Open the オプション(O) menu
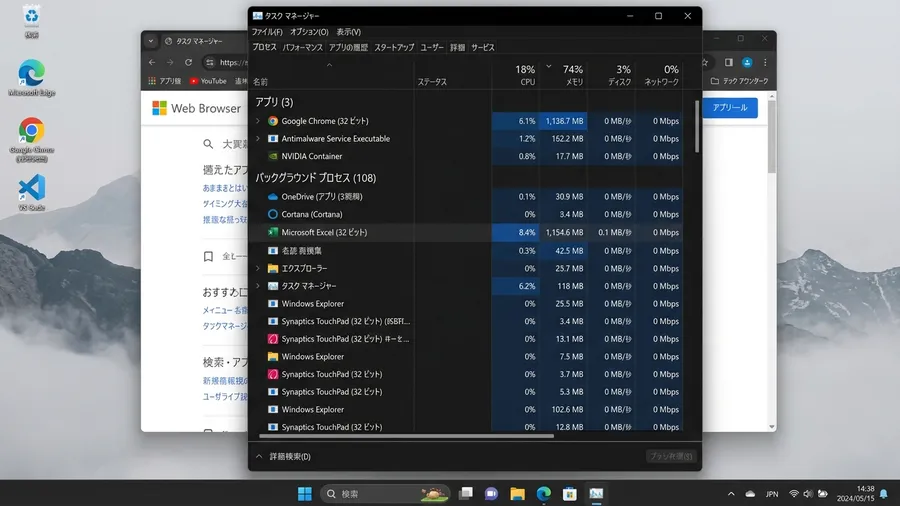Screen dimensions: 900x506 (x=309, y=32)
